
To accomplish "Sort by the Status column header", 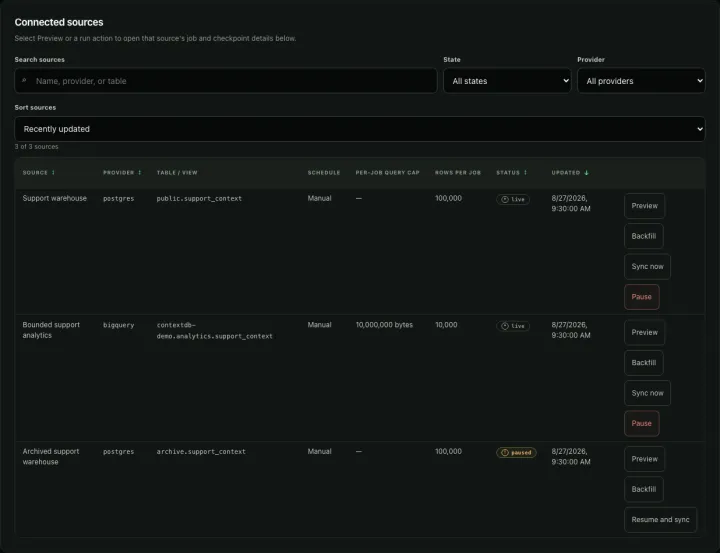I will coord(512,173).
